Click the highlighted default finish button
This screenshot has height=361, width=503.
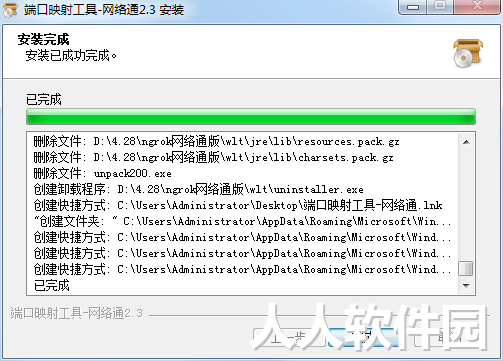(x=365, y=337)
